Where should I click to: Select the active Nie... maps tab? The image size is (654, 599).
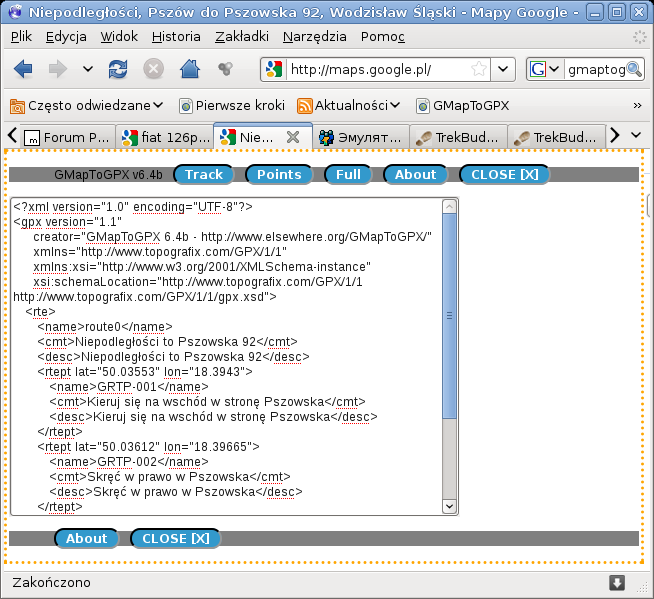pyautogui.click(x=255, y=137)
